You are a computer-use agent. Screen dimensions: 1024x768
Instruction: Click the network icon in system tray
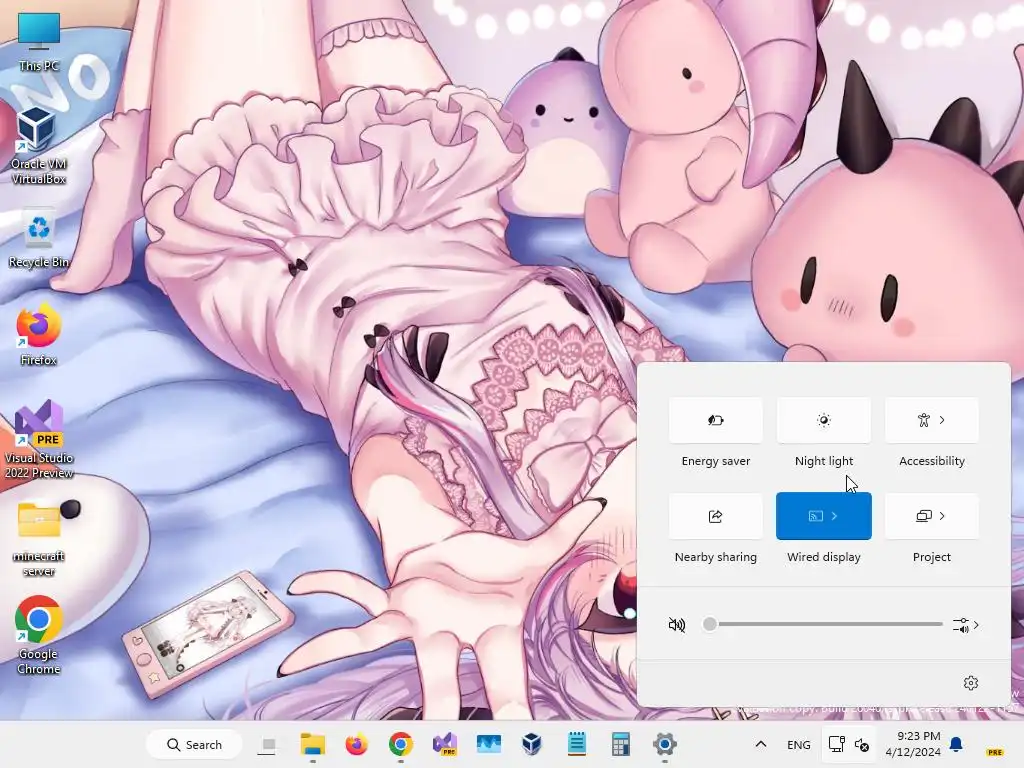point(837,744)
